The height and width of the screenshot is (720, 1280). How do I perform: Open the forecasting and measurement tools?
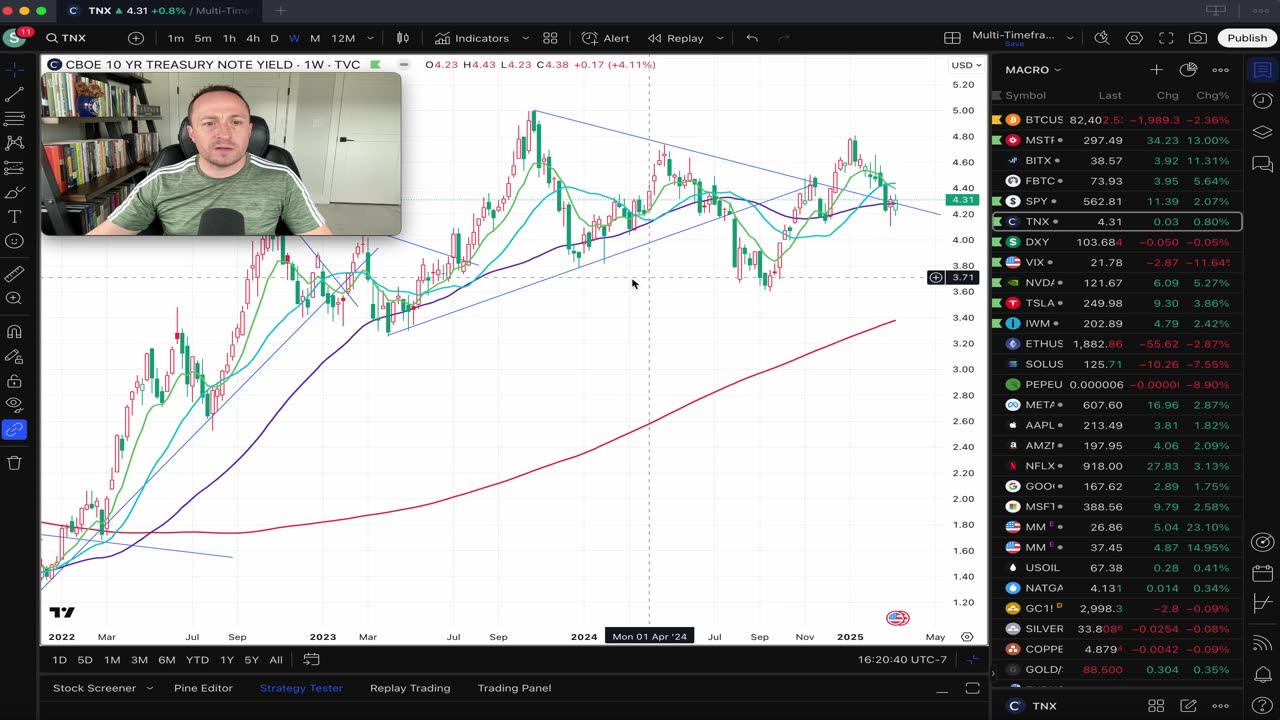[14, 168]
